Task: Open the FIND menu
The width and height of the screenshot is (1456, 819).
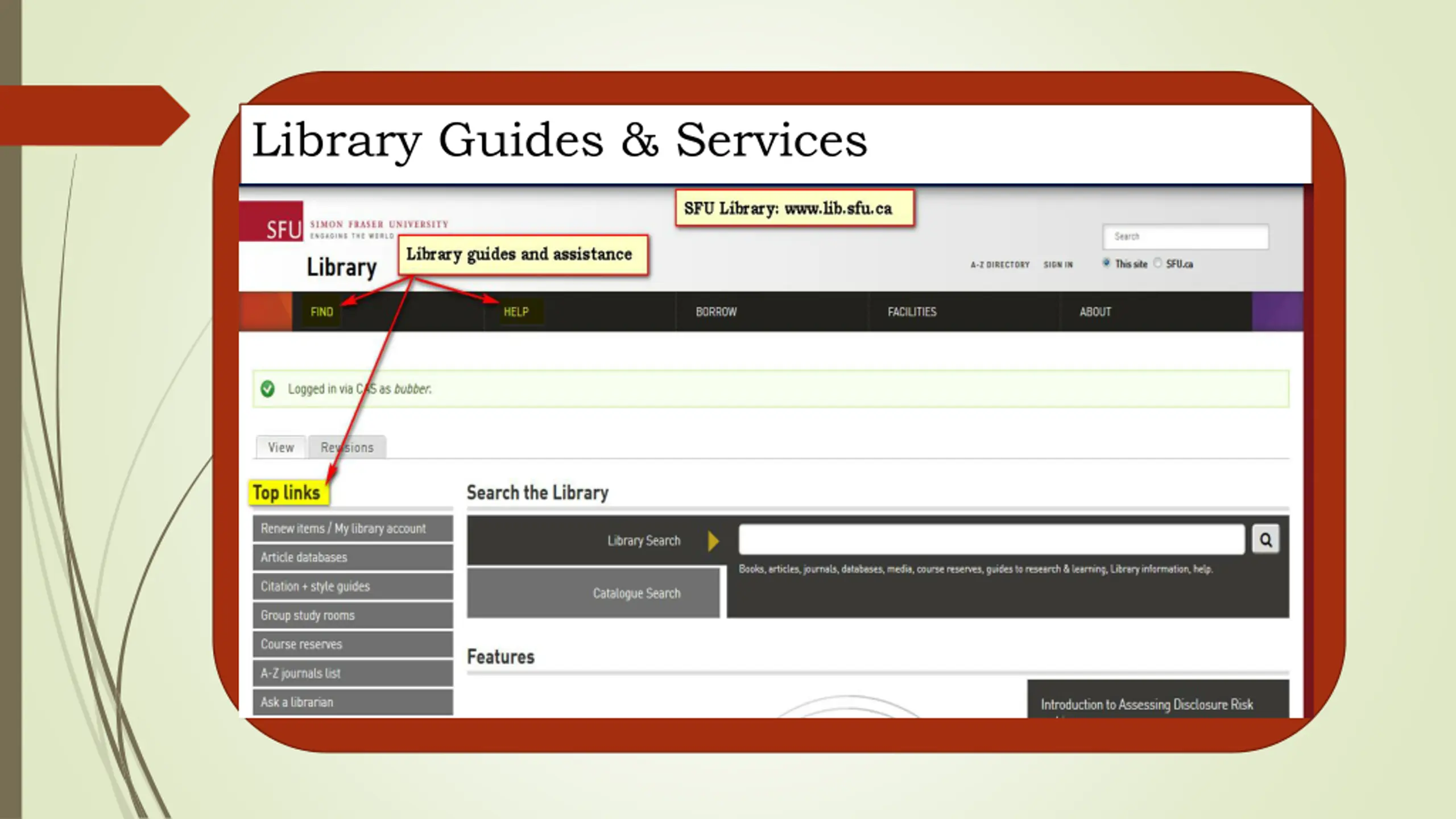Action: point(321,312)
